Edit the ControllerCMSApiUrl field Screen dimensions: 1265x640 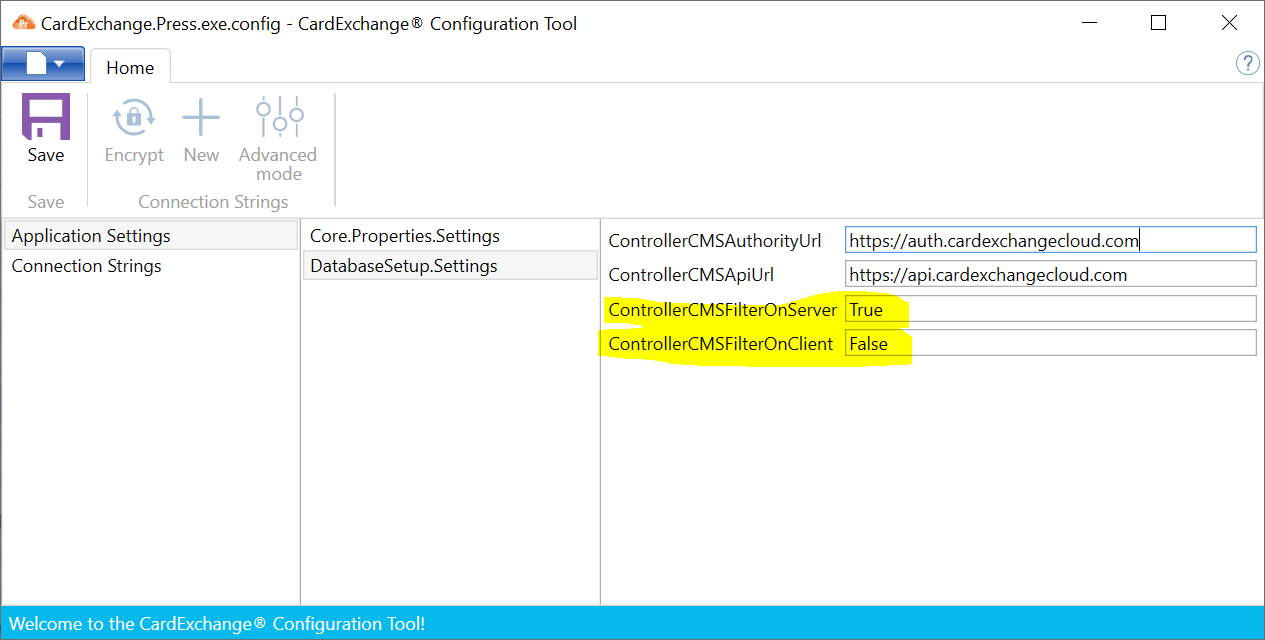point(1050,274)
